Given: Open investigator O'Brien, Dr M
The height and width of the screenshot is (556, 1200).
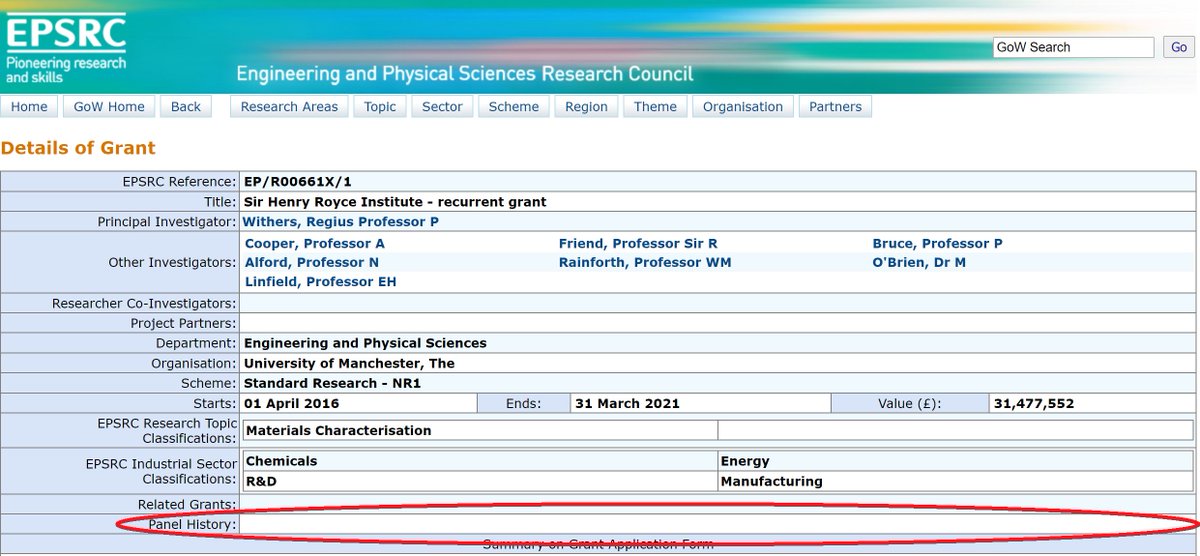Looking at the screenshot, I should [919, 263].
